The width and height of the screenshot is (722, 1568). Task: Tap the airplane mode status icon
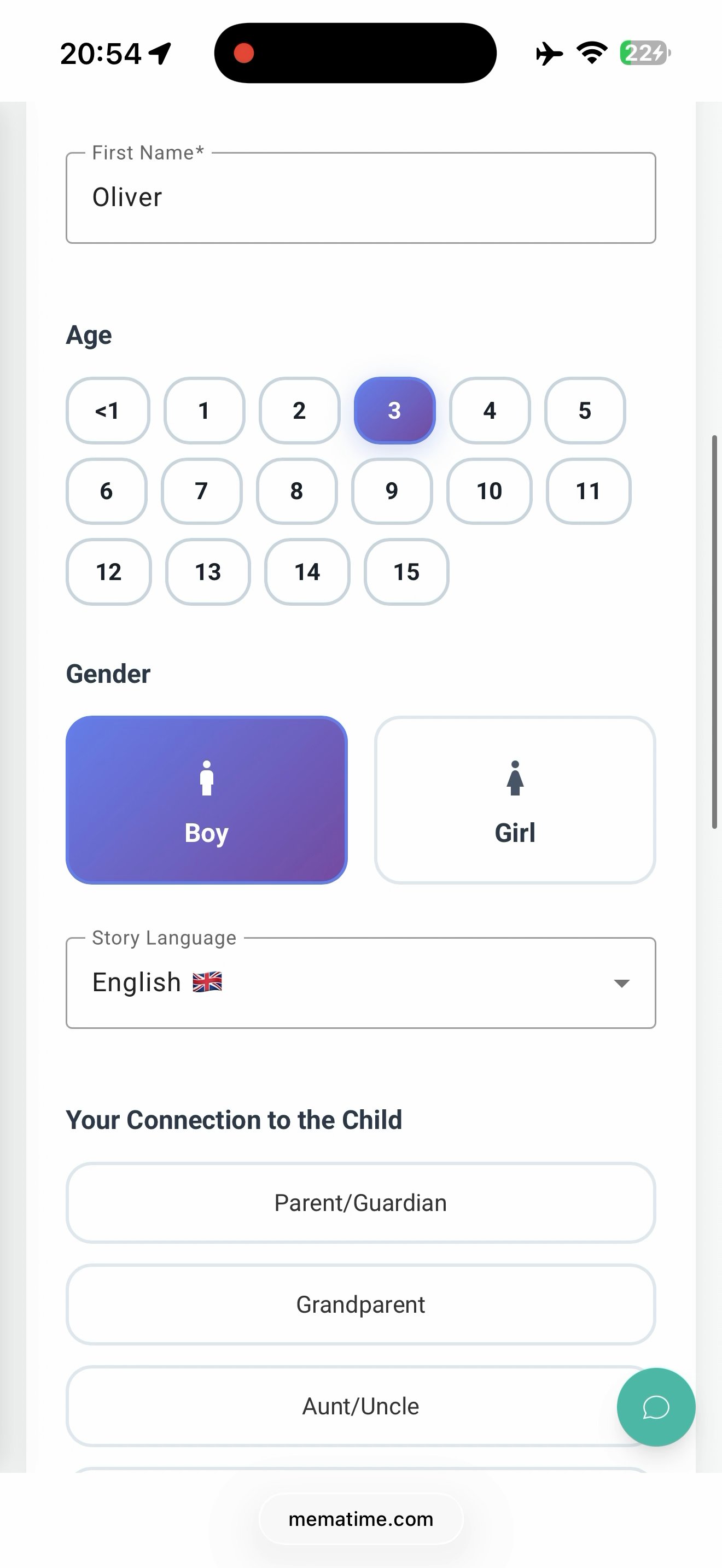[549, 54]
